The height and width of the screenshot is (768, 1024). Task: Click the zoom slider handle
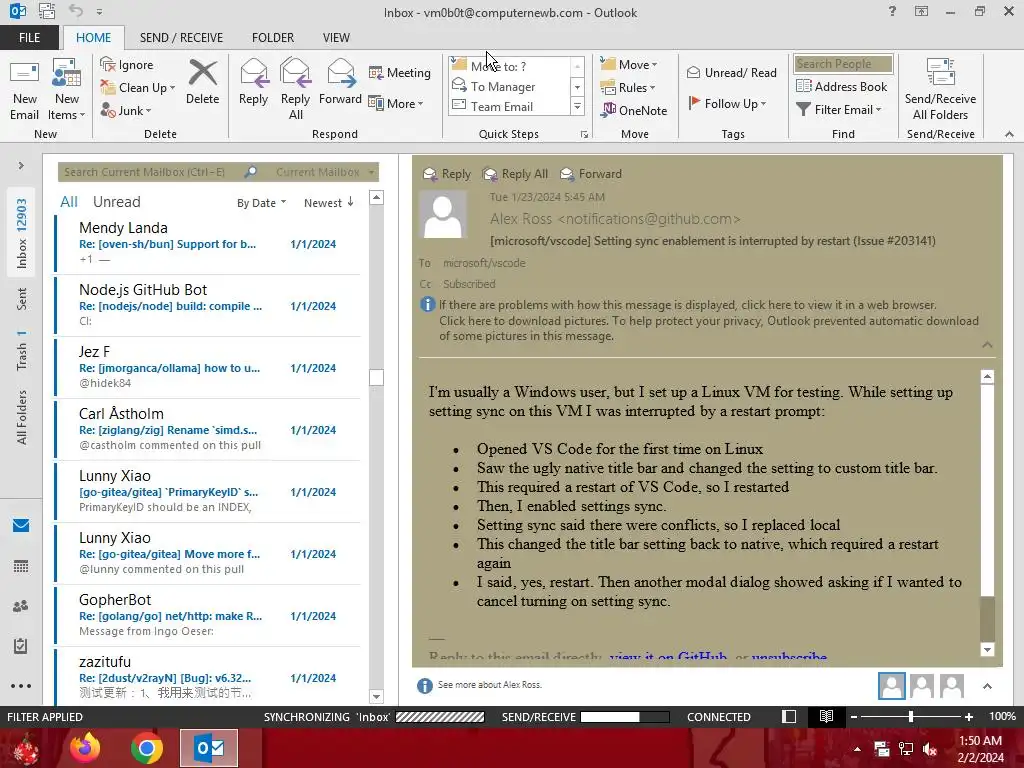point(910,717)
